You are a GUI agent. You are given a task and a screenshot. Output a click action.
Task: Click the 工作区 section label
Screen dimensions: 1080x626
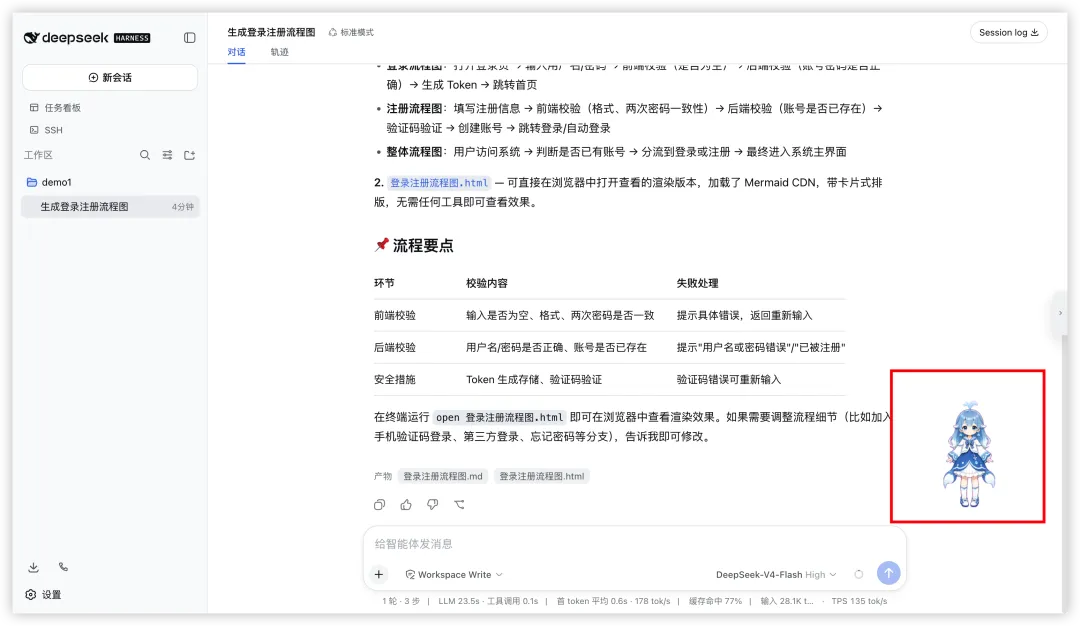point(38,156)
